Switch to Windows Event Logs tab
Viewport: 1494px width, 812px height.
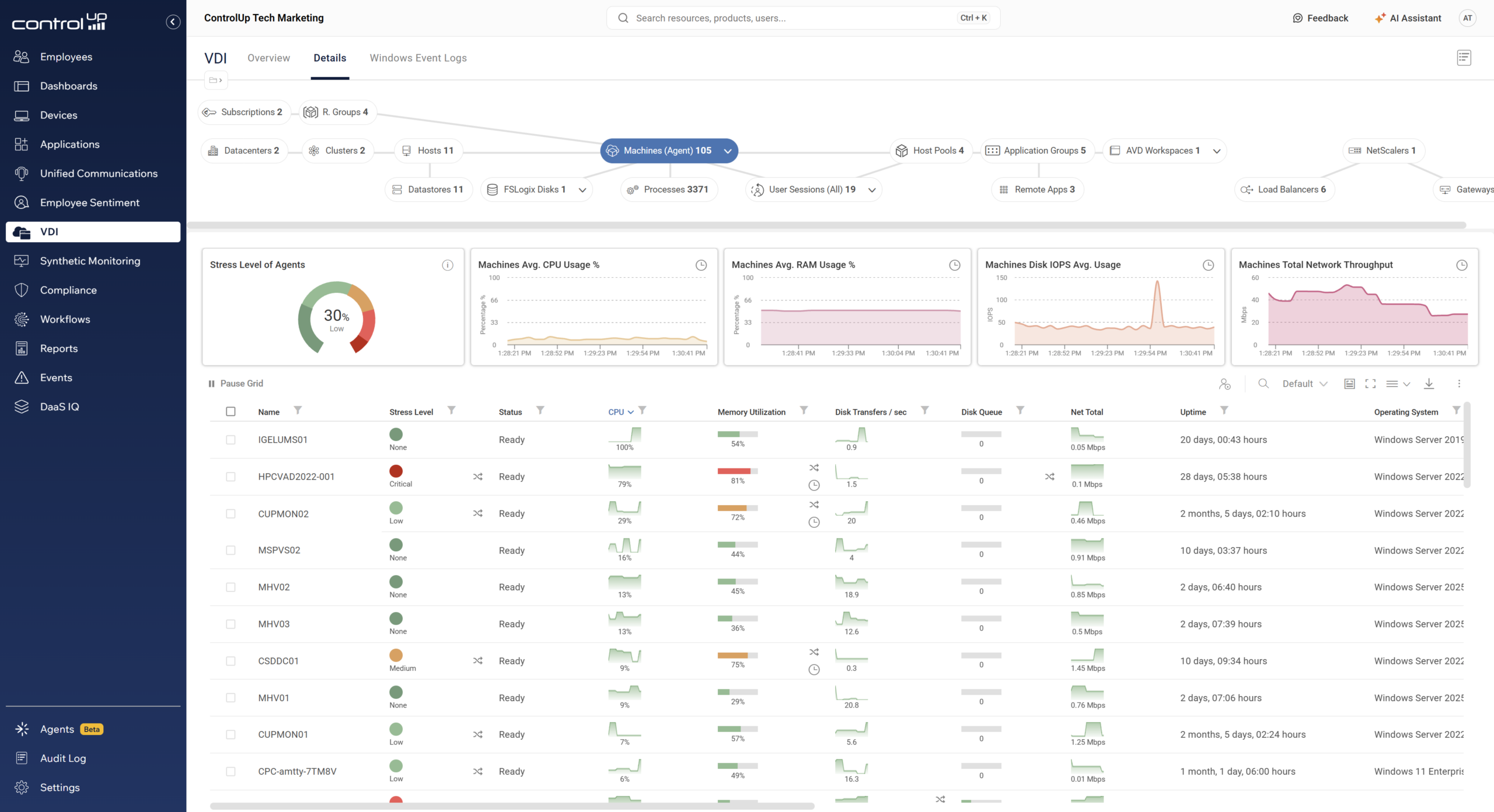418,58
